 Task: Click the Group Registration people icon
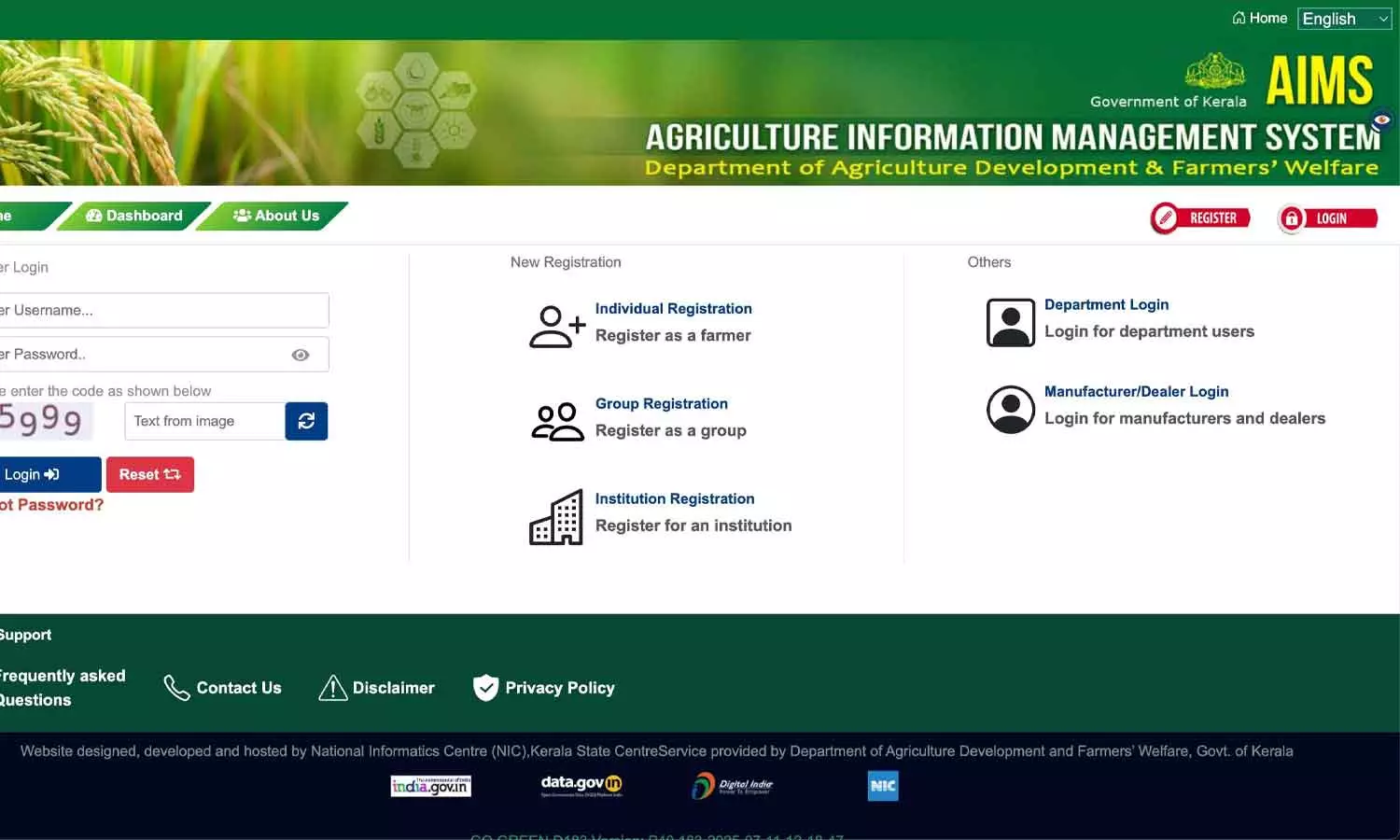click(x=557, y=422)
